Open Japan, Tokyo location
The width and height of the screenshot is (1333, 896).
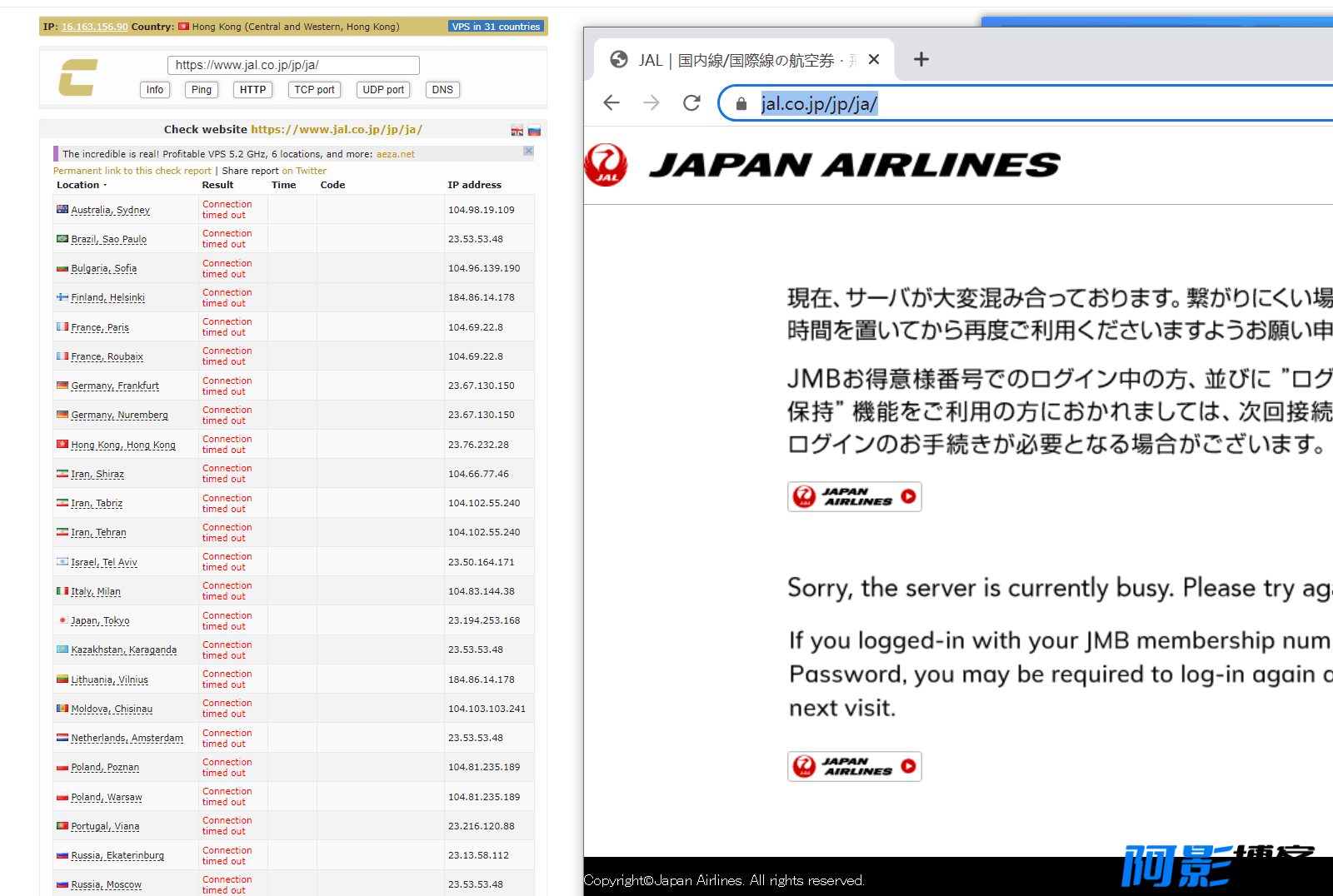[100, 620]
